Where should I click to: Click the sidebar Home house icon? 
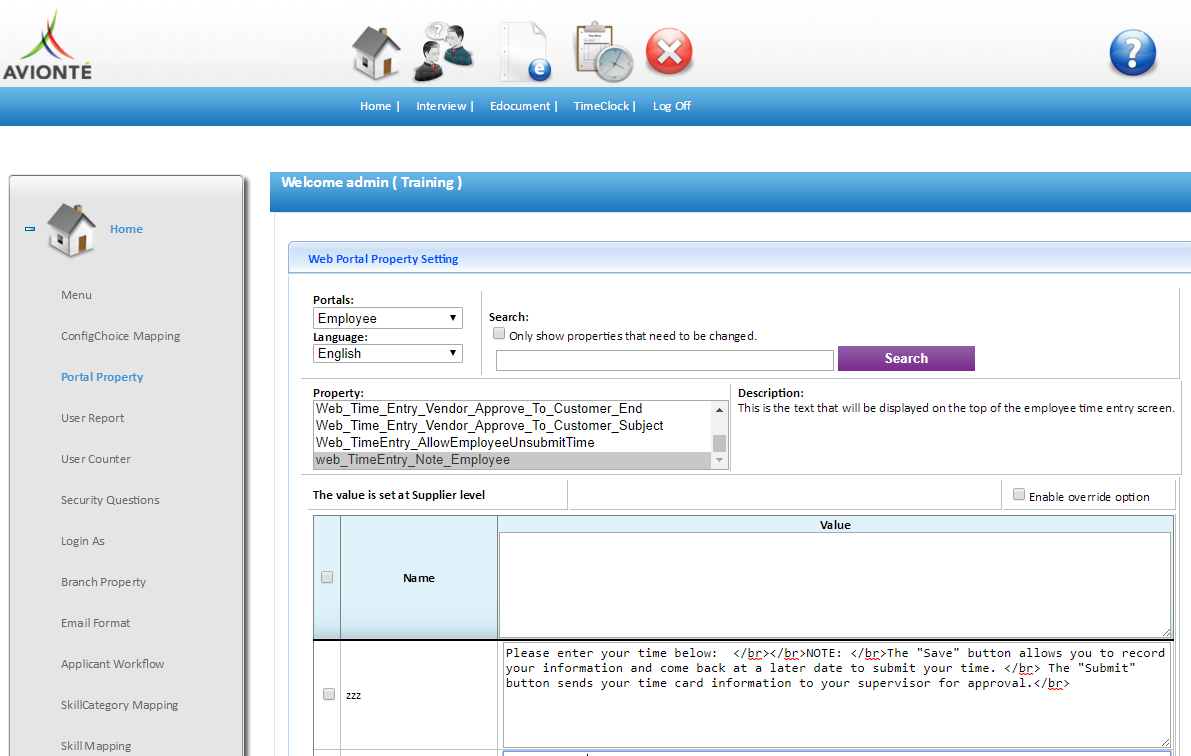(72, 229)
